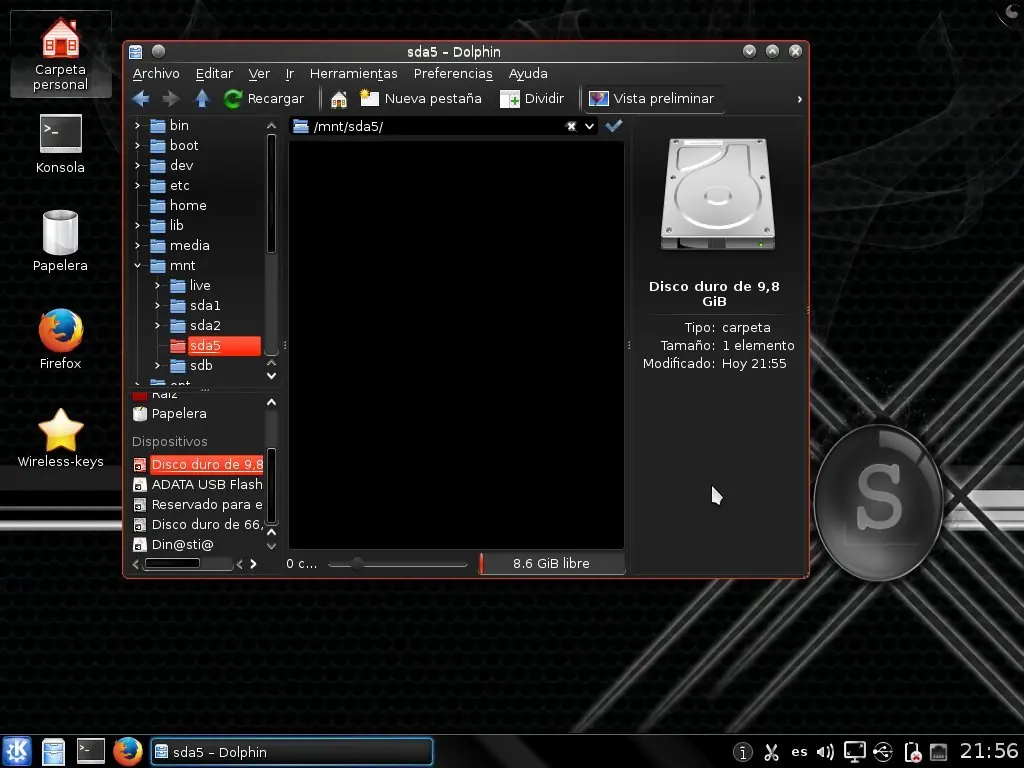Select the home folder in tree
Image resolution: width=1024 pixels, height=768 pixels.
178,206
